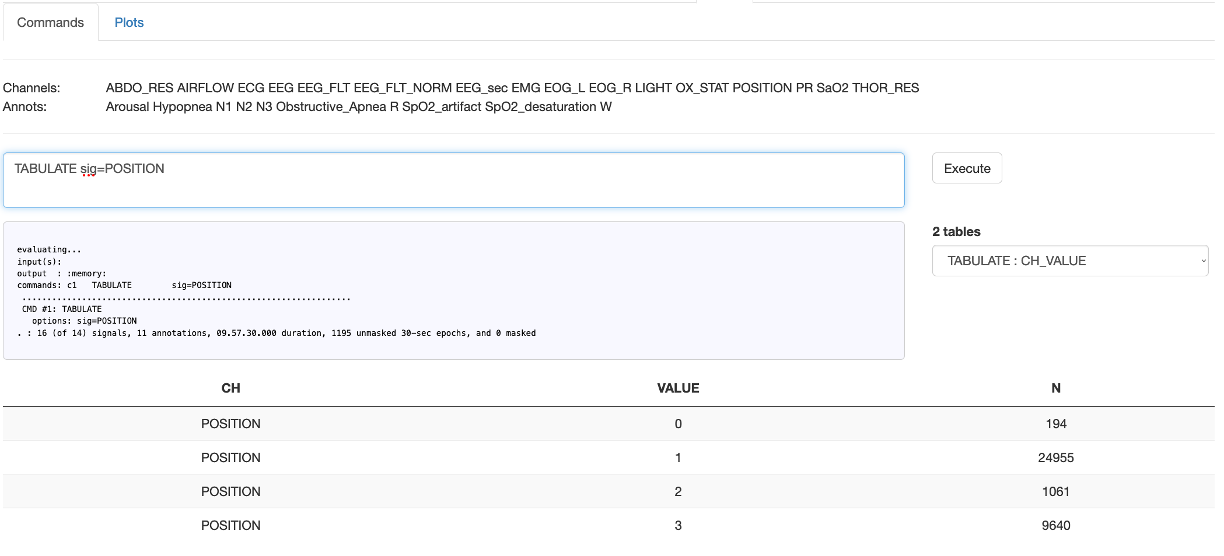1224x556 pixels.
Task: Click POSITION in the row with N 194
Action: [230, 424]
